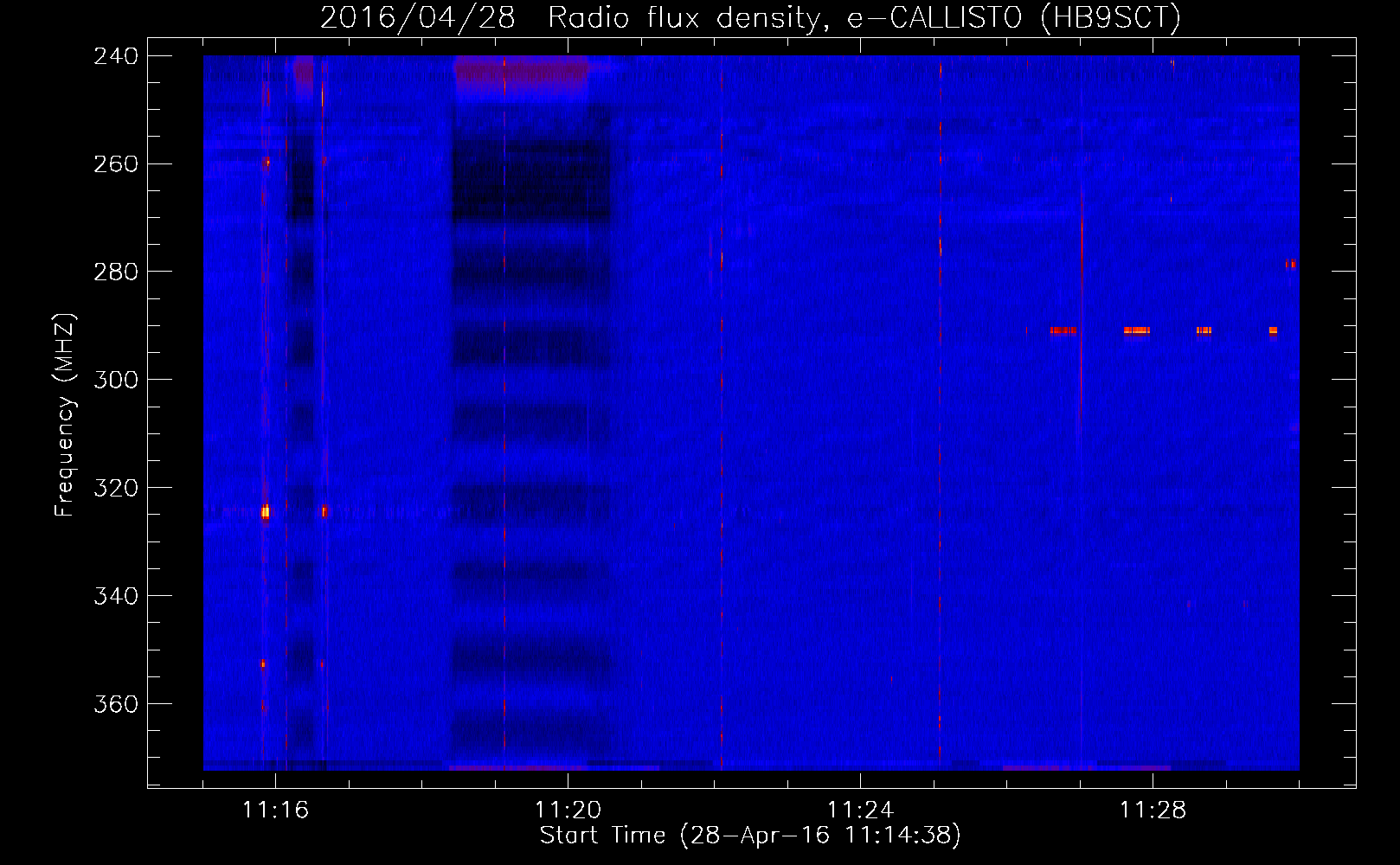The width and height of the screenshot is (1400, 865).
Task: Click the 360 frequency tick label
Action: (116, 705)
